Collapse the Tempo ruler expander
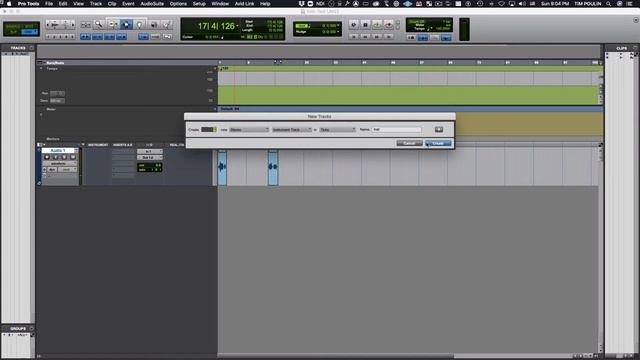Image resolution: width=640 pixels, height=360 pixels. (41, 69)
